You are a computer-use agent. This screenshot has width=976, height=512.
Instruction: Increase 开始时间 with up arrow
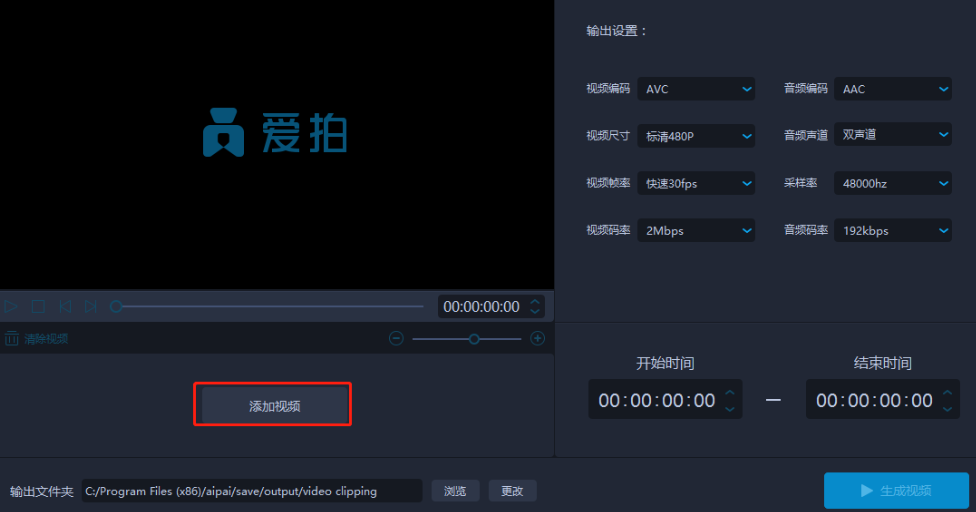pos(730,393)
